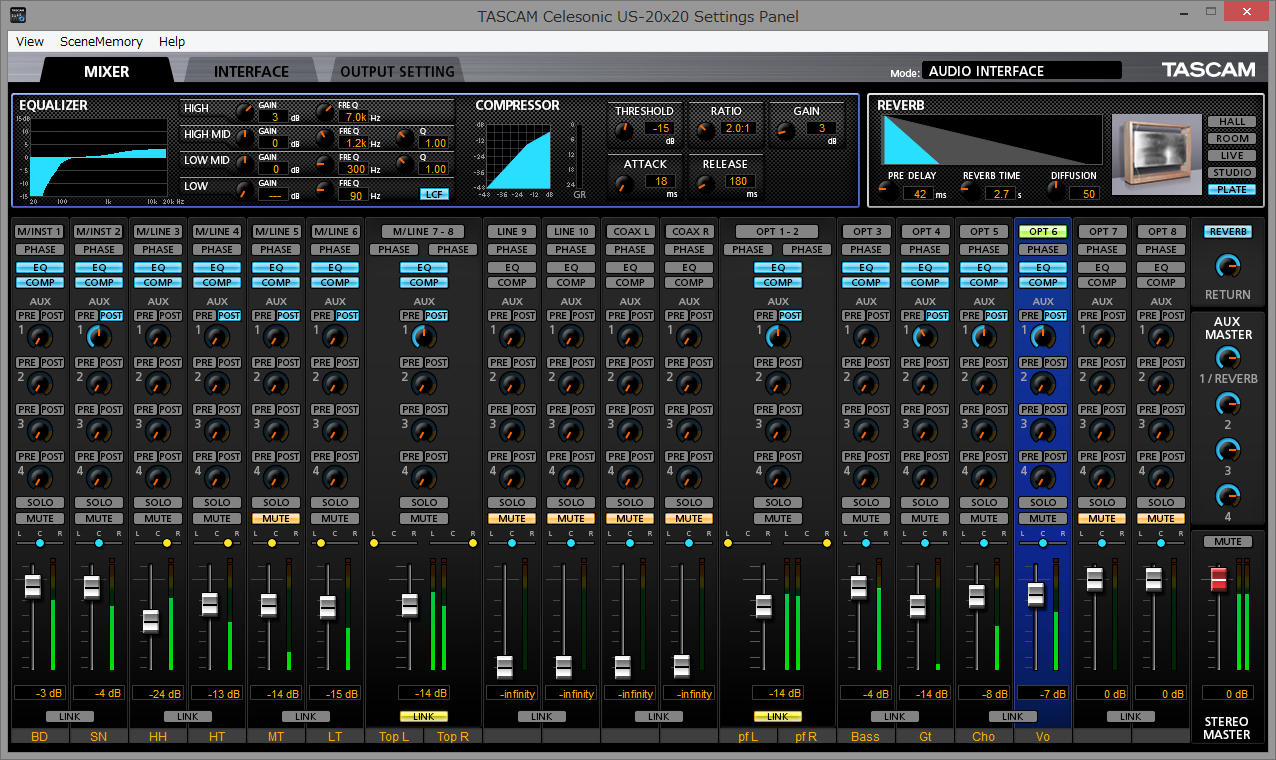Select the M/LINE 7 - 8 channel
This screenshot has width=1276, height=760.
tap(424, 232)
